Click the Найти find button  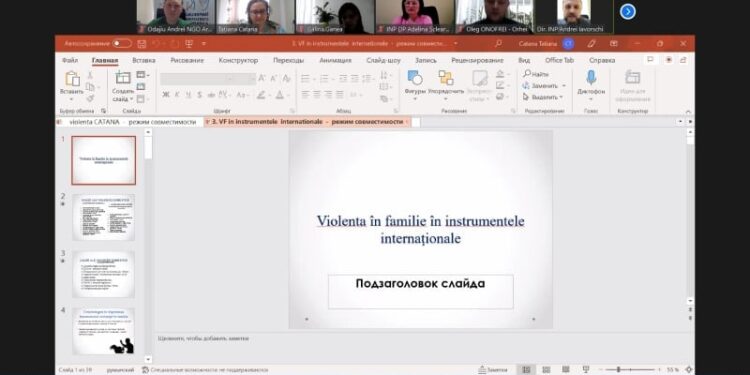(536, 74)
